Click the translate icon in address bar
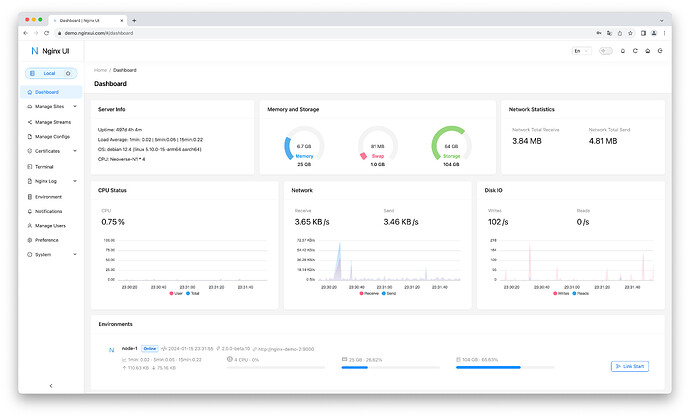The height and width of the screenshot is (417, 690). coord(609,33)
